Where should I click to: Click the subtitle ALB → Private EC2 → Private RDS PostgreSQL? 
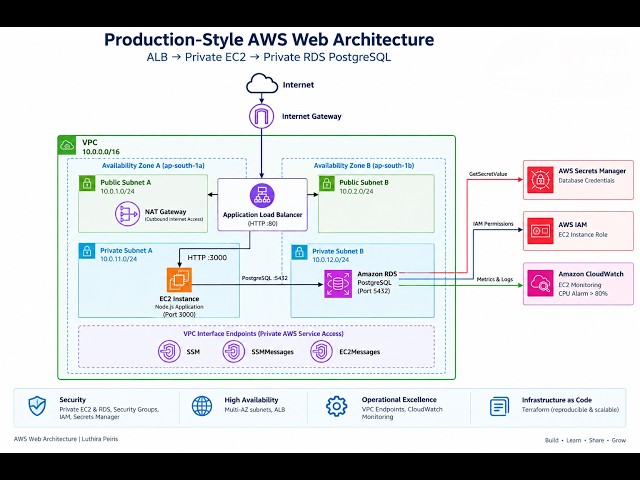click(x=269, y=57)
